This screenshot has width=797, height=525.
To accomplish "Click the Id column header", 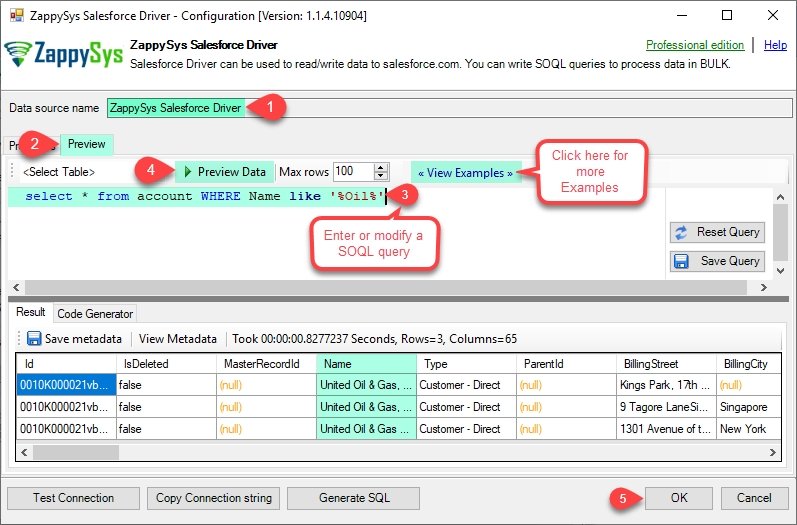I will 66,364.
